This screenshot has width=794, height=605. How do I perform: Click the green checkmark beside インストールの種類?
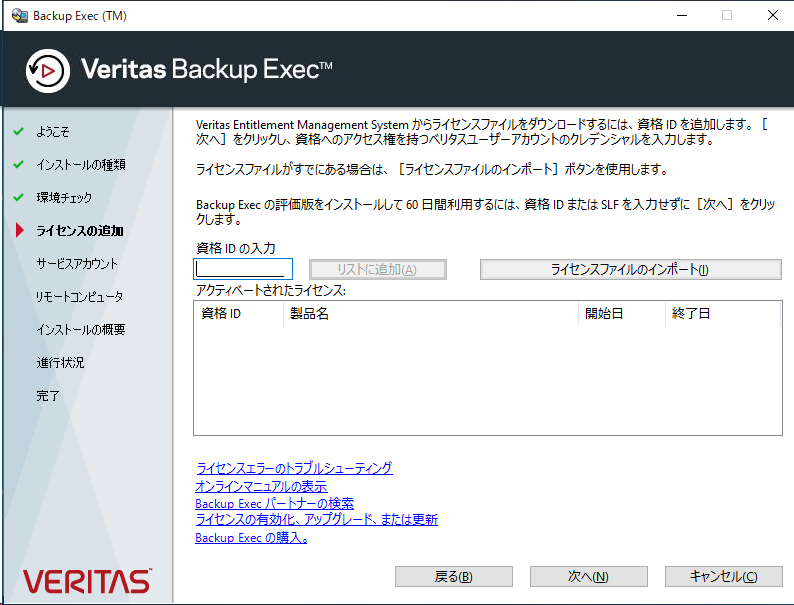click(19, 165)
